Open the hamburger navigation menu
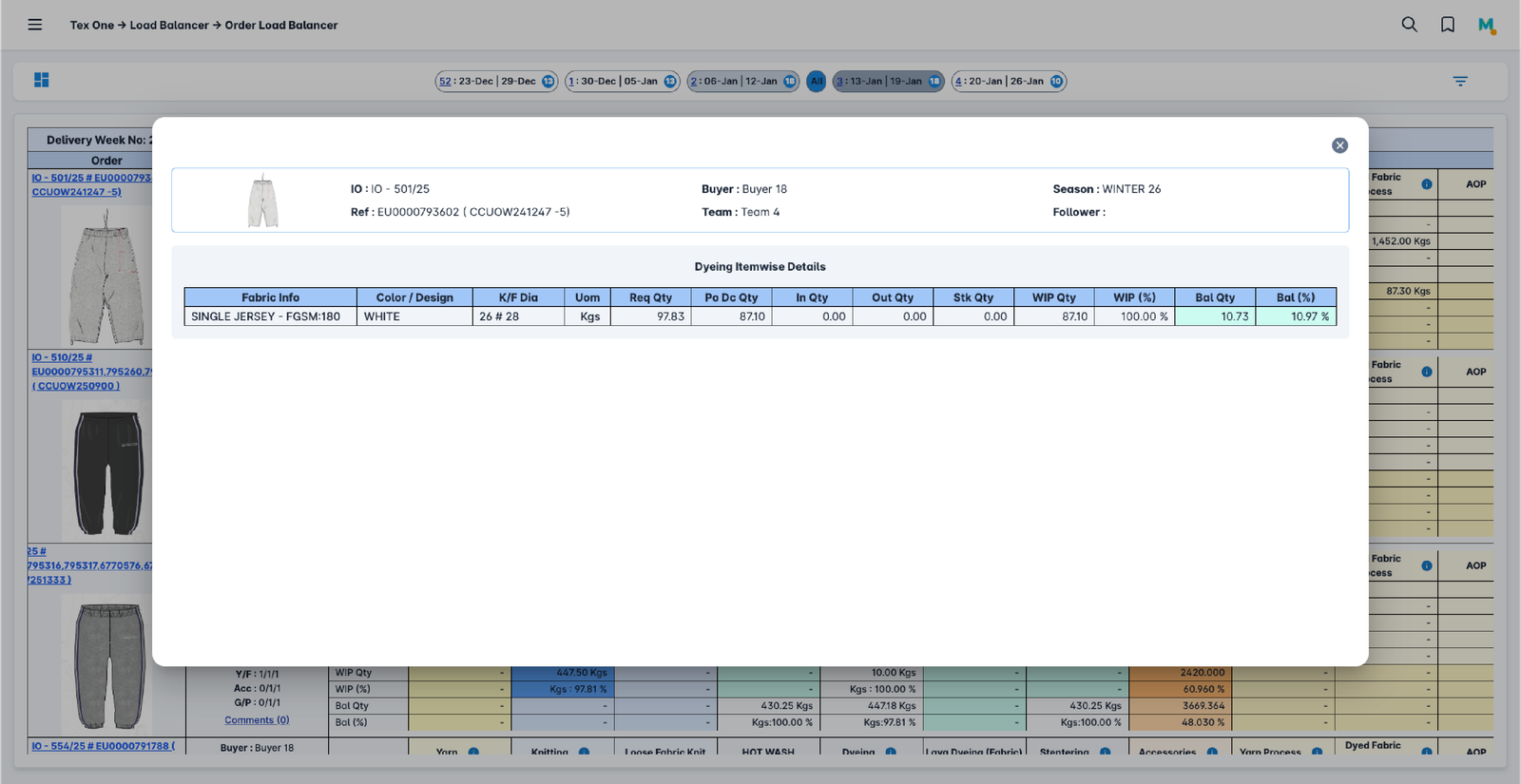The width and height of the screenshot is (1521, 784). click(x=35, y=25)
